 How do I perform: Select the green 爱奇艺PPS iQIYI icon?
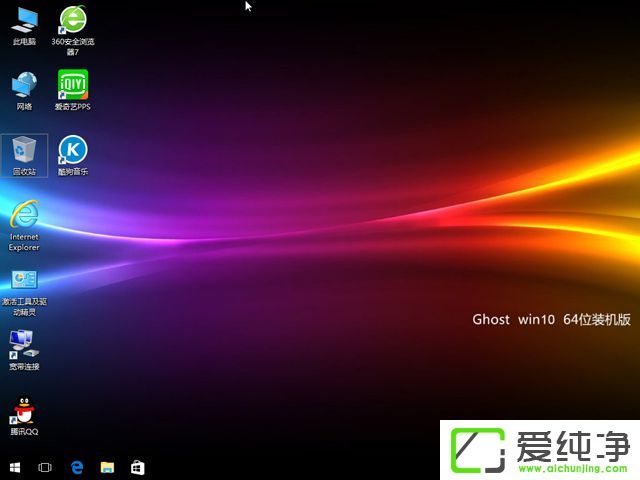[x=72, y=84]
